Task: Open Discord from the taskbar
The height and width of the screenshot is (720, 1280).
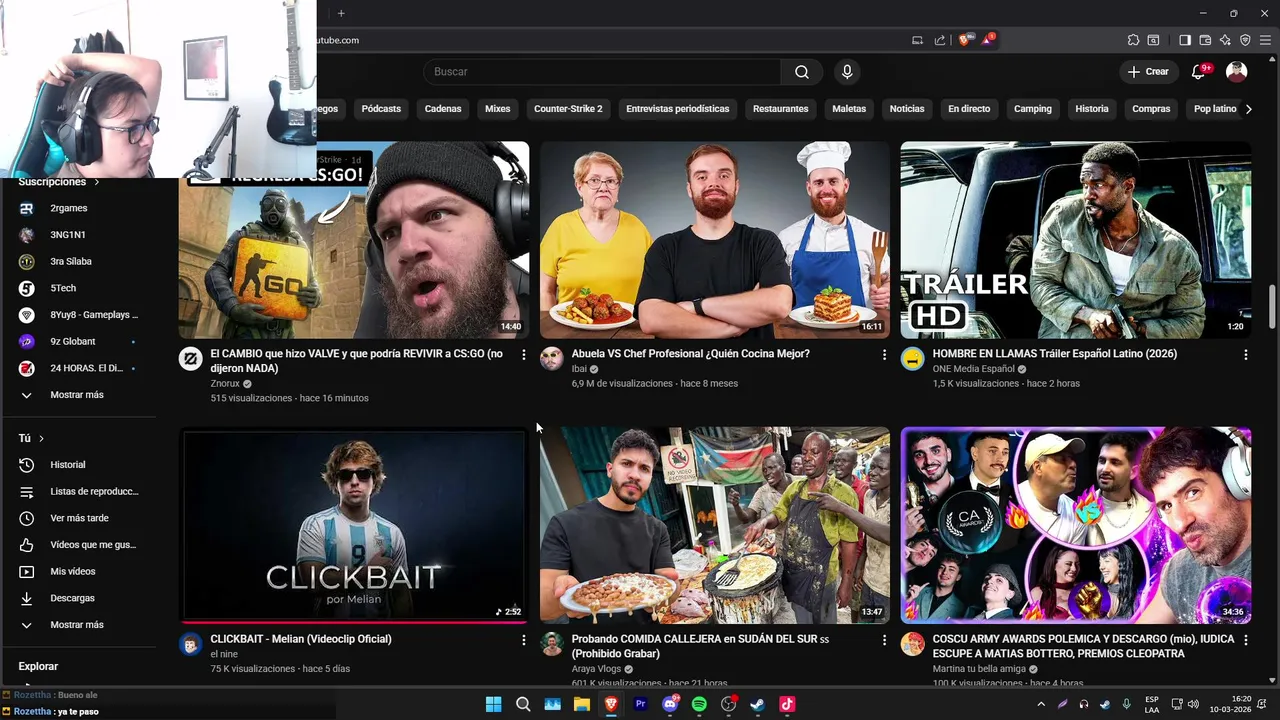Action: coord(670,704)
